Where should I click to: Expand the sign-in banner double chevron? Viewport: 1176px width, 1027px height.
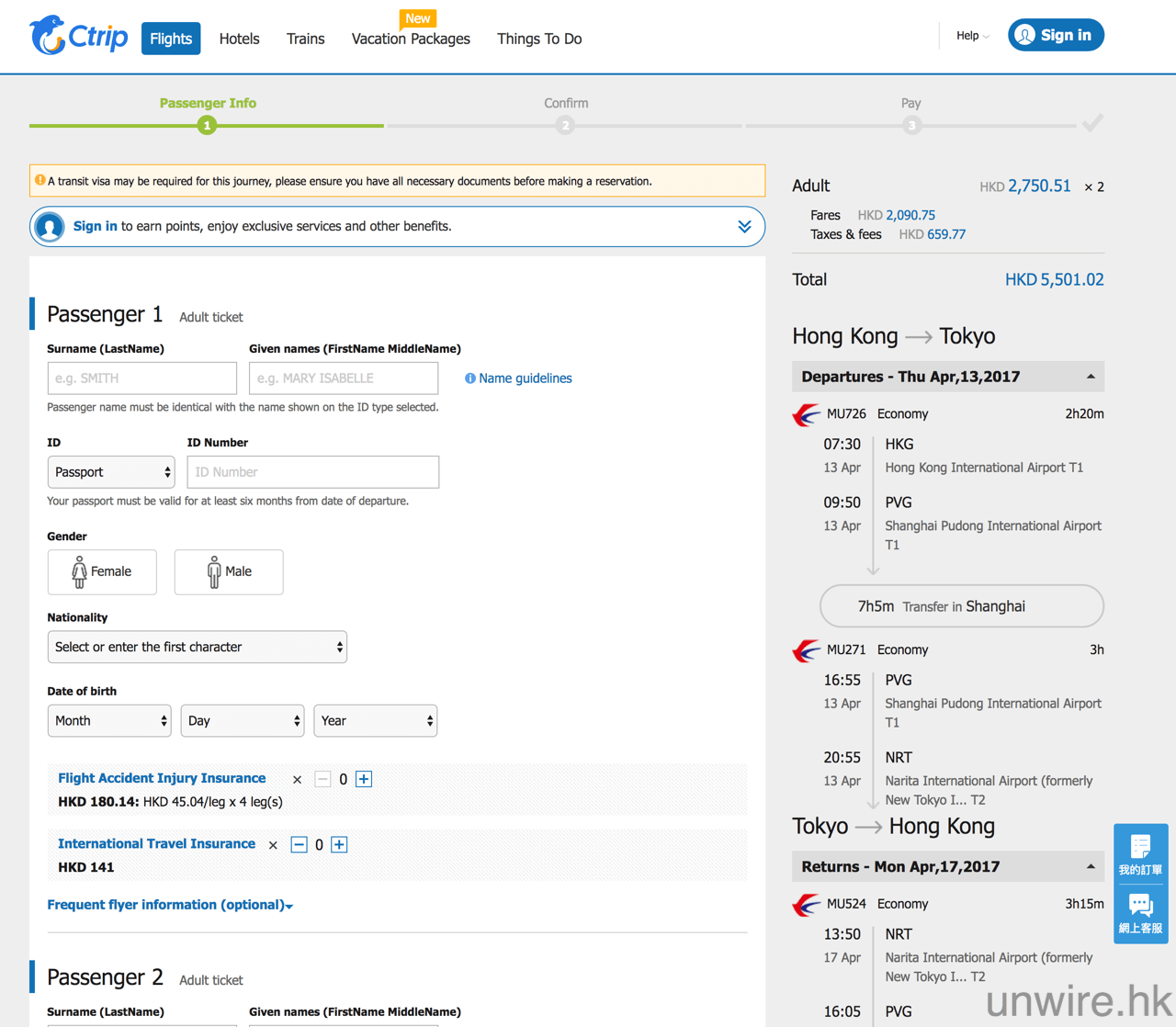(744, 227)
